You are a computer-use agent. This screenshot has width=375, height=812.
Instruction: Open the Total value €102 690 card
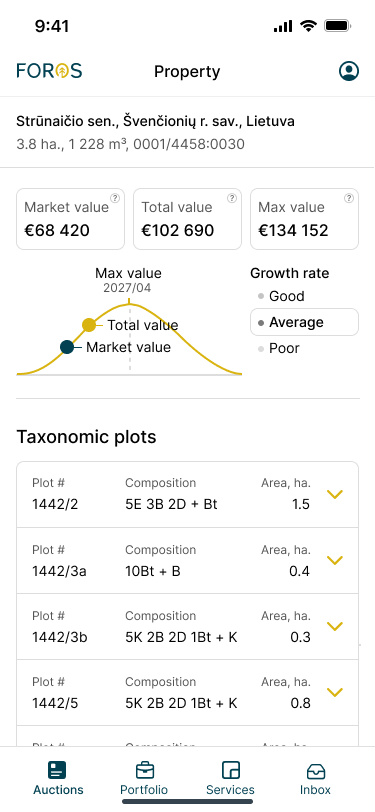(x=188, y=219)
